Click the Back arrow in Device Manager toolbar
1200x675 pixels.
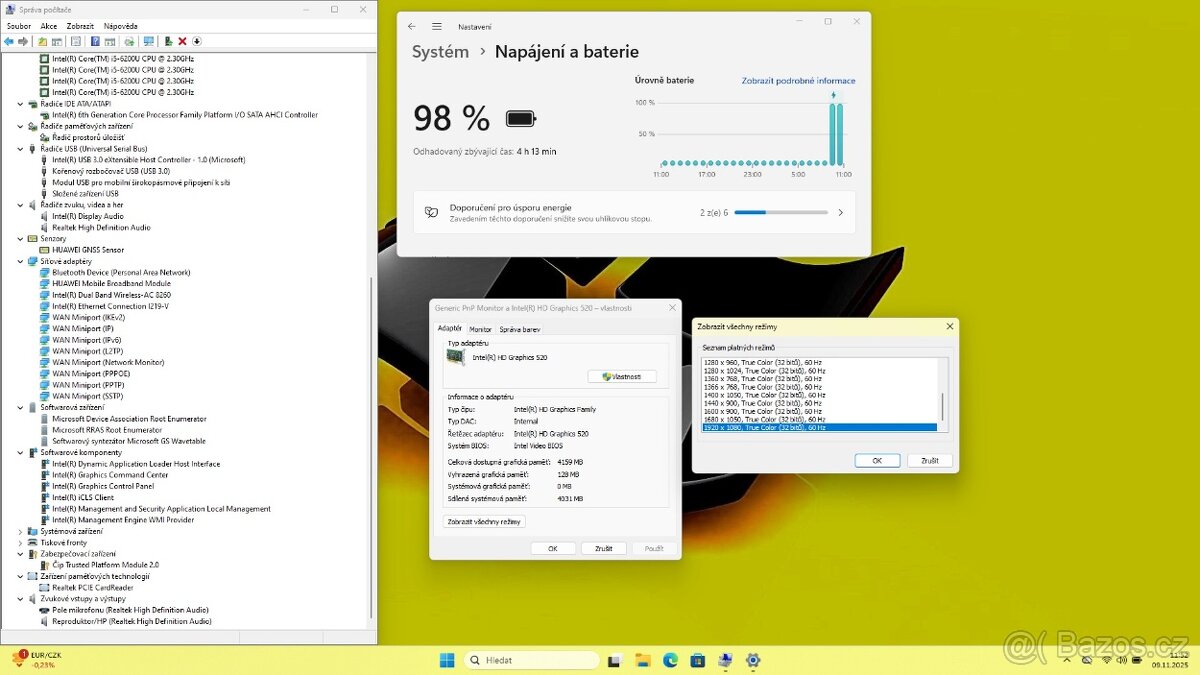point(10,41)
